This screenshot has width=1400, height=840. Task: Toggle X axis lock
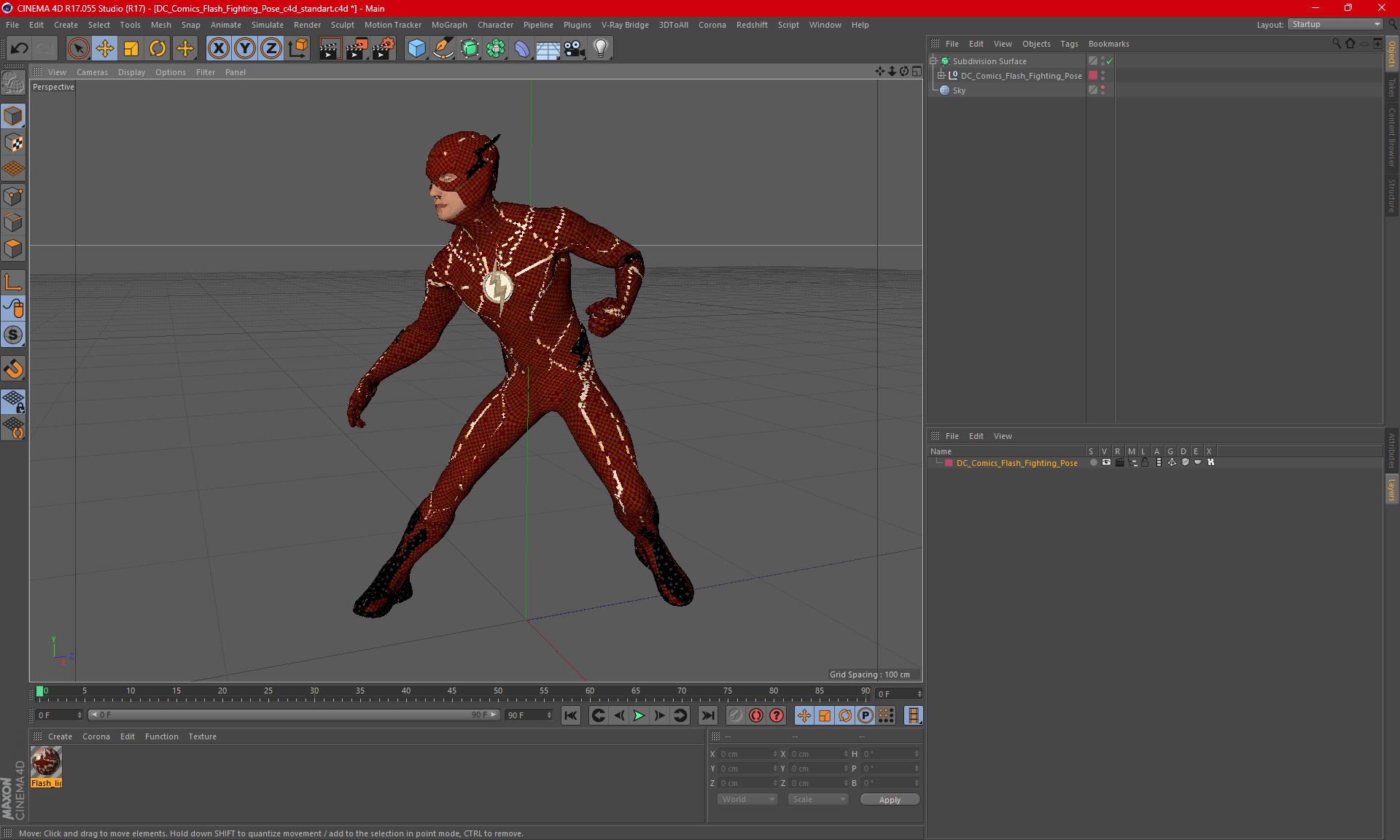coord(218,49)
